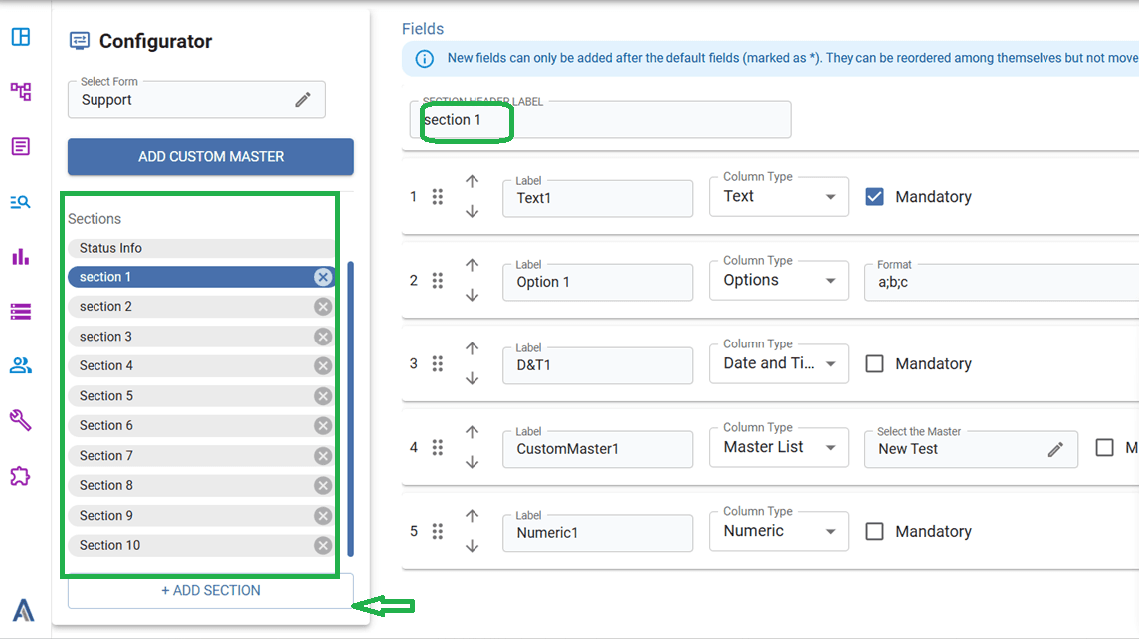Move CustomMaster1 field up with arrow
Viewport: 1139px width, 639px height.
[472, 432]
